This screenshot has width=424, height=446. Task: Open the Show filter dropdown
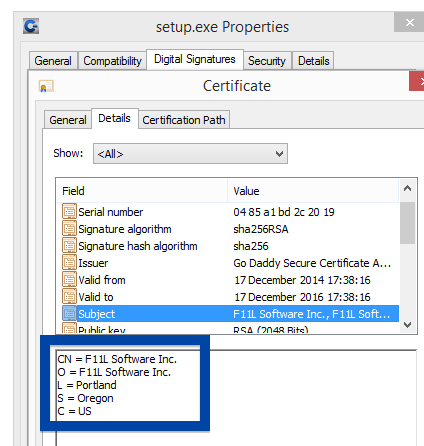[x=190, y=154]
